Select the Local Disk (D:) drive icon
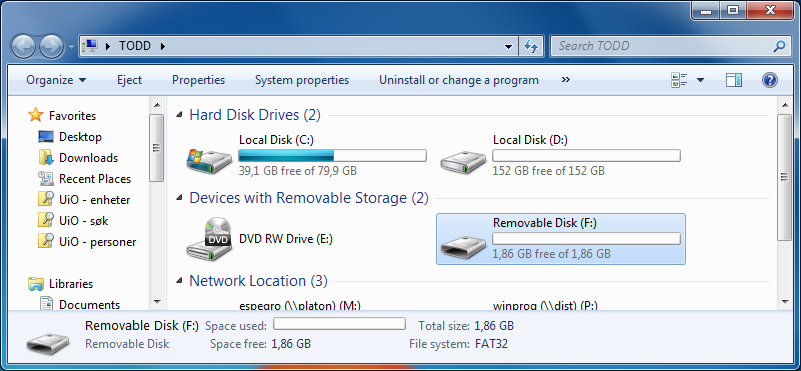Viewport: 801px width, 371px height. tap(463, 161)
